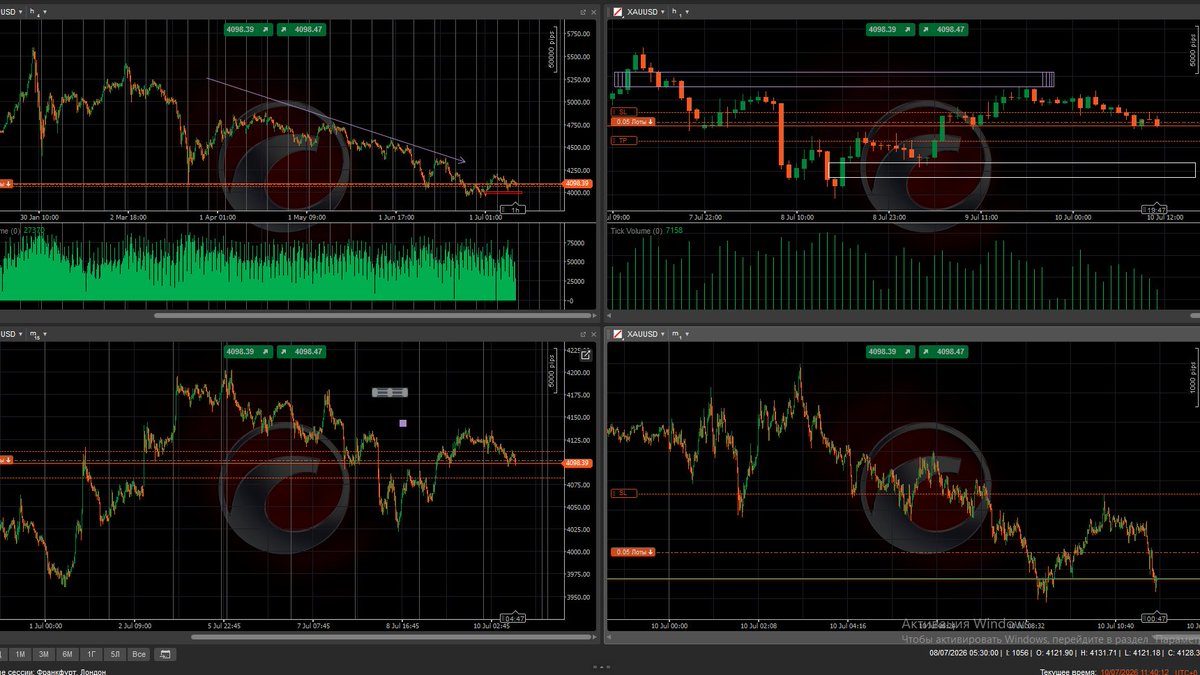Screen dimensions: 1200x675
Task: Click the 19:47 countdown marker in the top-right chart
Action: [1155, 209]
